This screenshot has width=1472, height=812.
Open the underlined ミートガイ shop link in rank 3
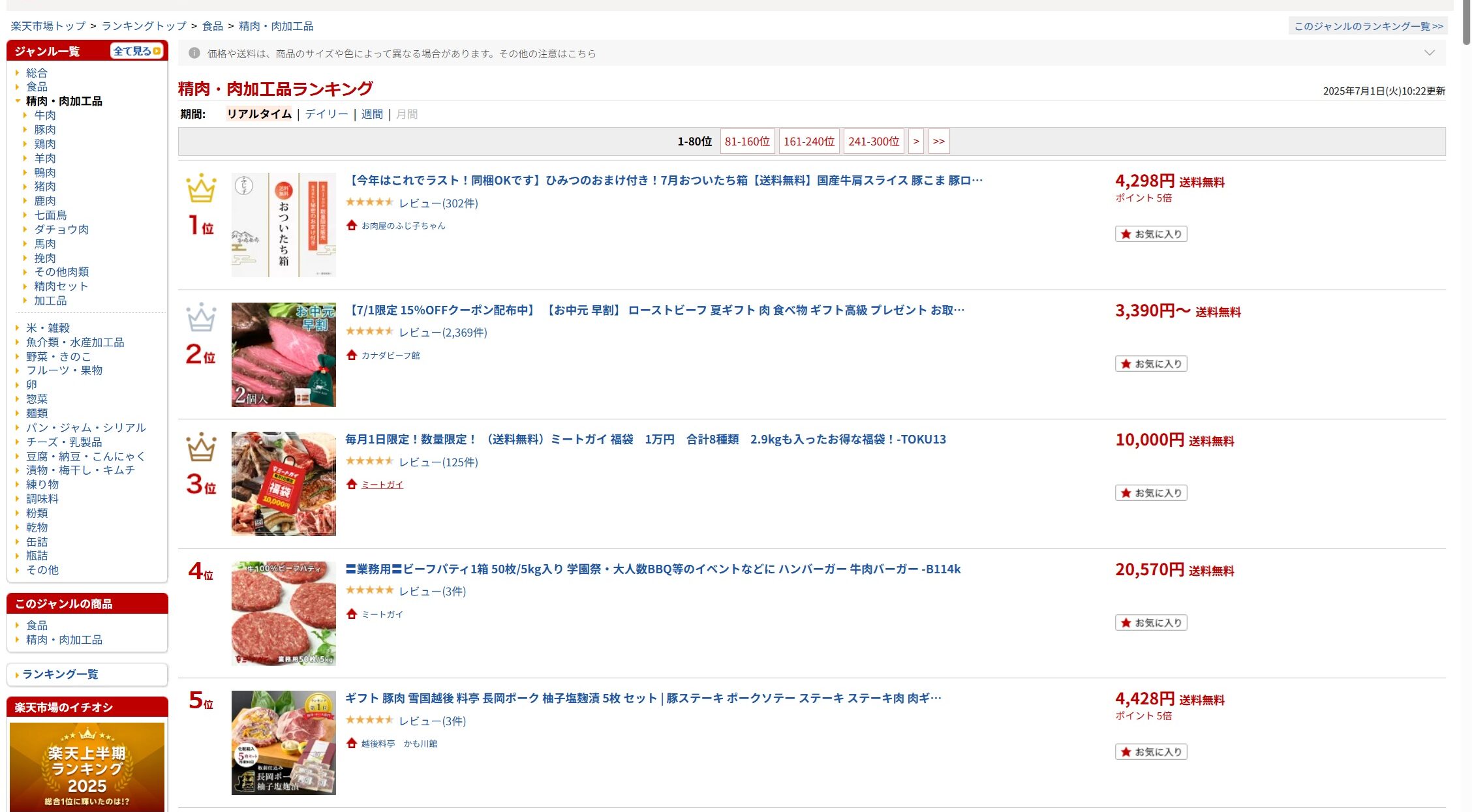[382, 485]
